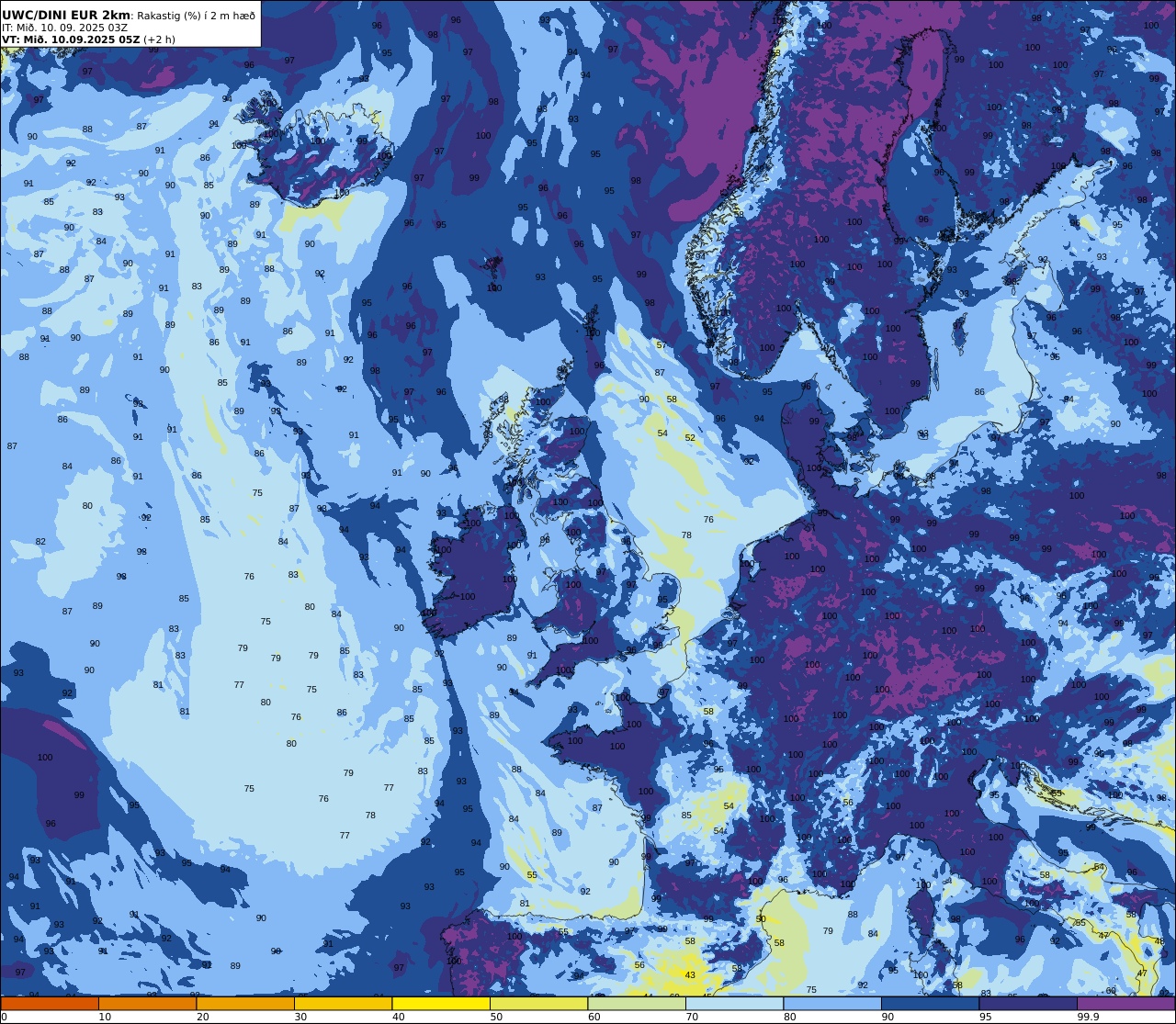Click the "IT: Mið. 10. 09. 2025 03Z" init time

(64, 28)
